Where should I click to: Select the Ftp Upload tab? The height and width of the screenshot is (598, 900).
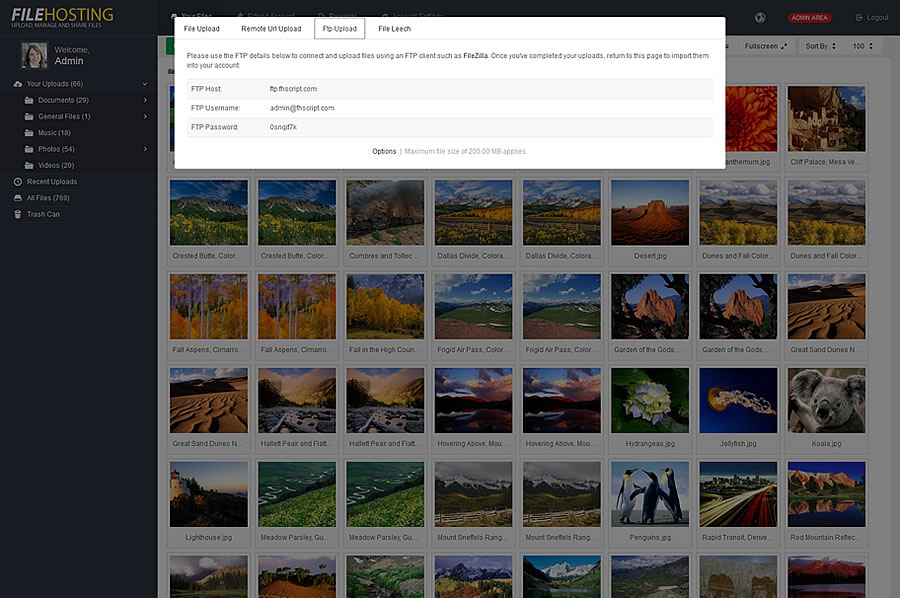340,29
